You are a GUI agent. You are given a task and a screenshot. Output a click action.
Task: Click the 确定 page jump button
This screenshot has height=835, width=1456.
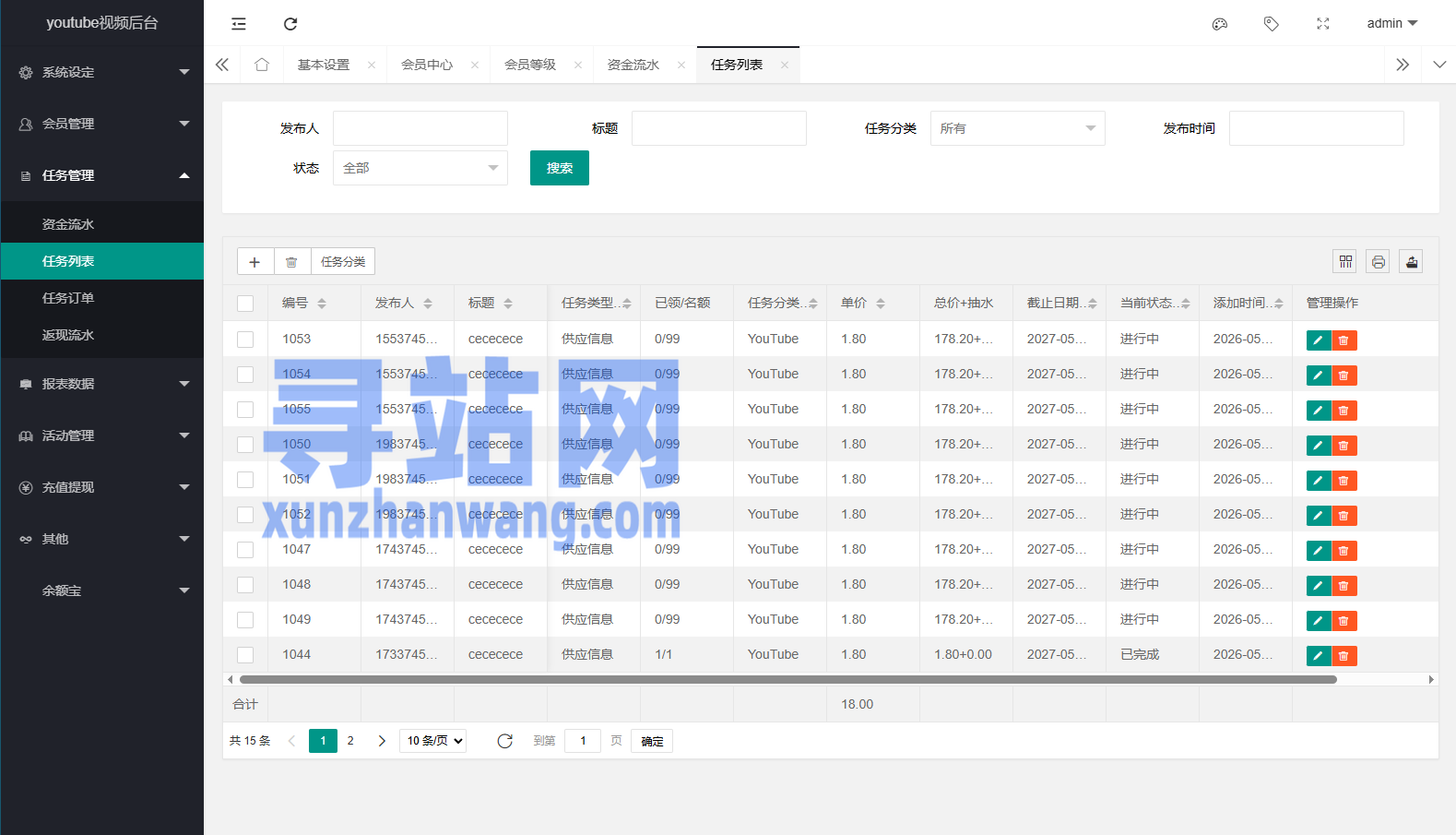coord(652,741)
